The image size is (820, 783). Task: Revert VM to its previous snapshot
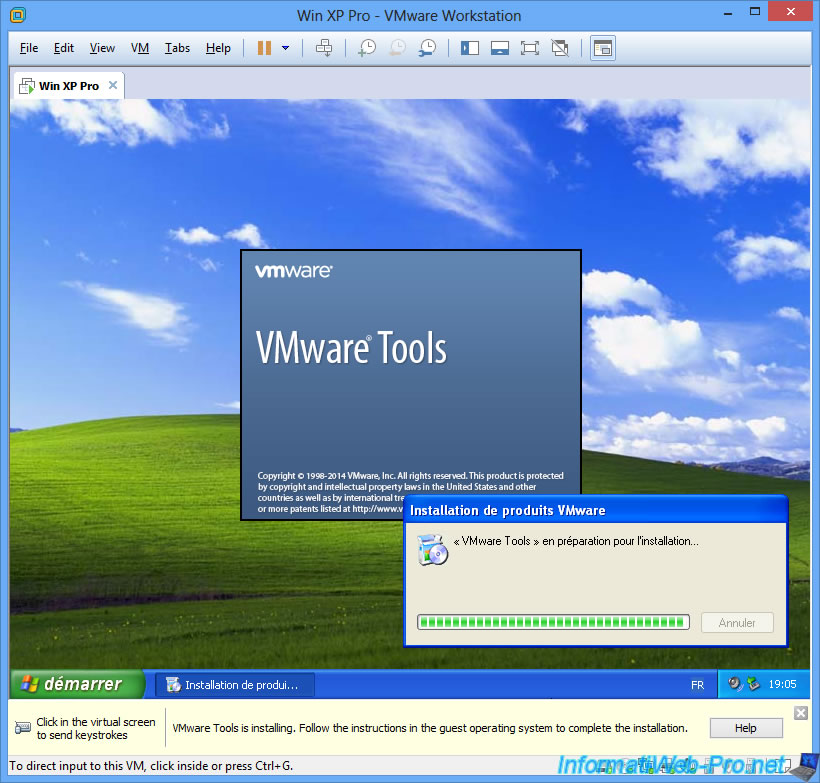point(397,48)
